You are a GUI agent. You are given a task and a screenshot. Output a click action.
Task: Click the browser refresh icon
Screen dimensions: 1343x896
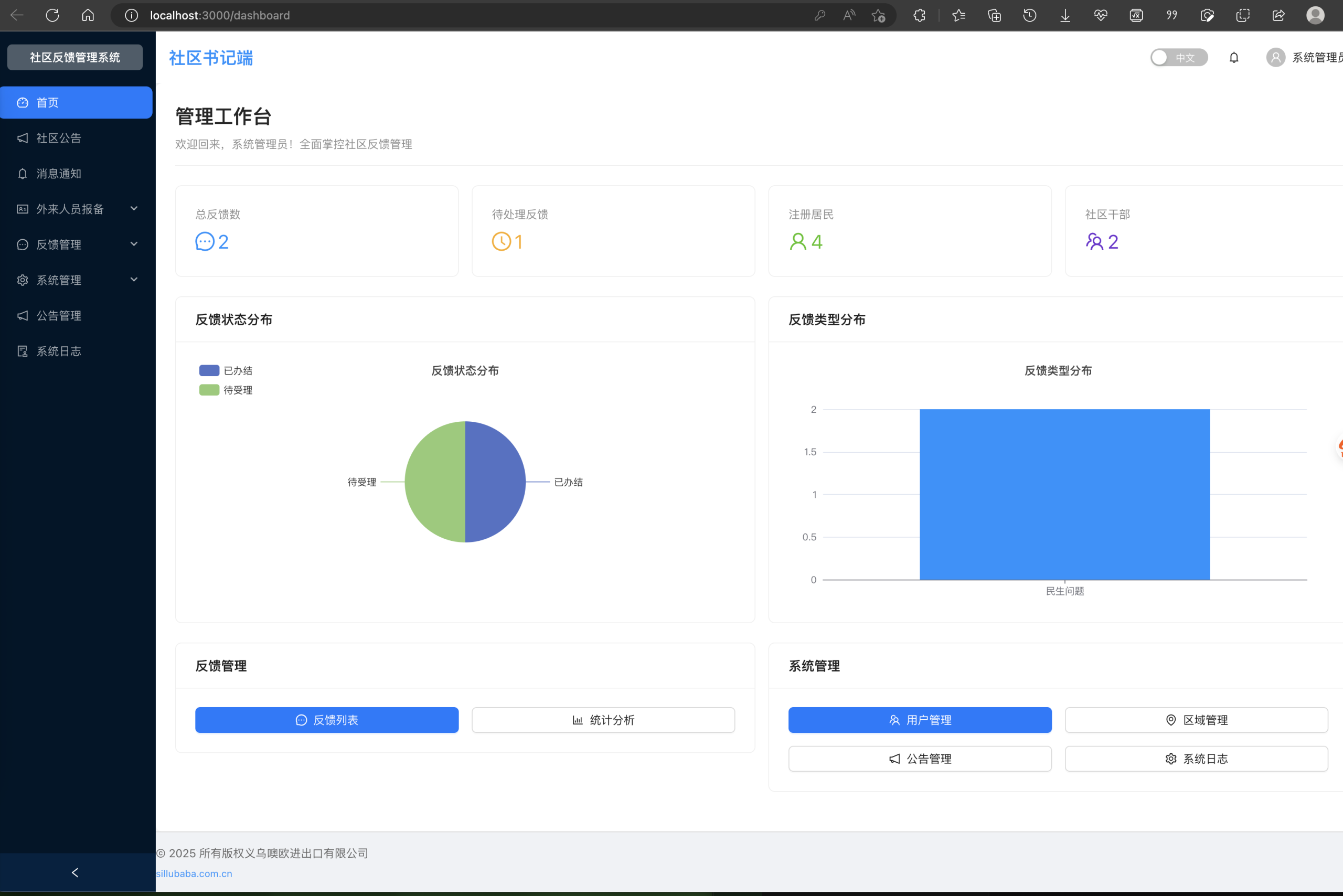52,15
